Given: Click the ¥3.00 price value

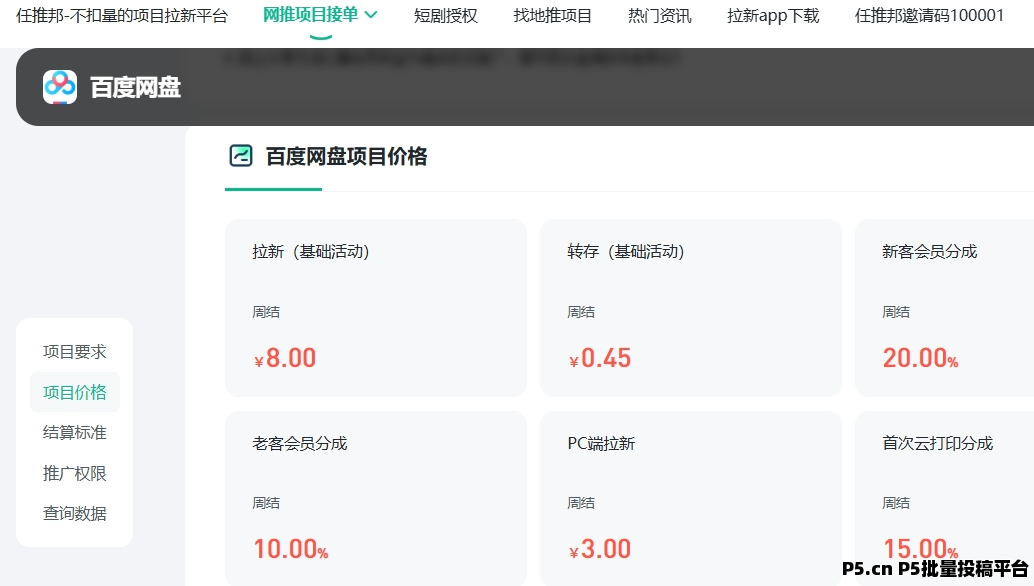Looking at the screenshot, I should click(600, 549).
